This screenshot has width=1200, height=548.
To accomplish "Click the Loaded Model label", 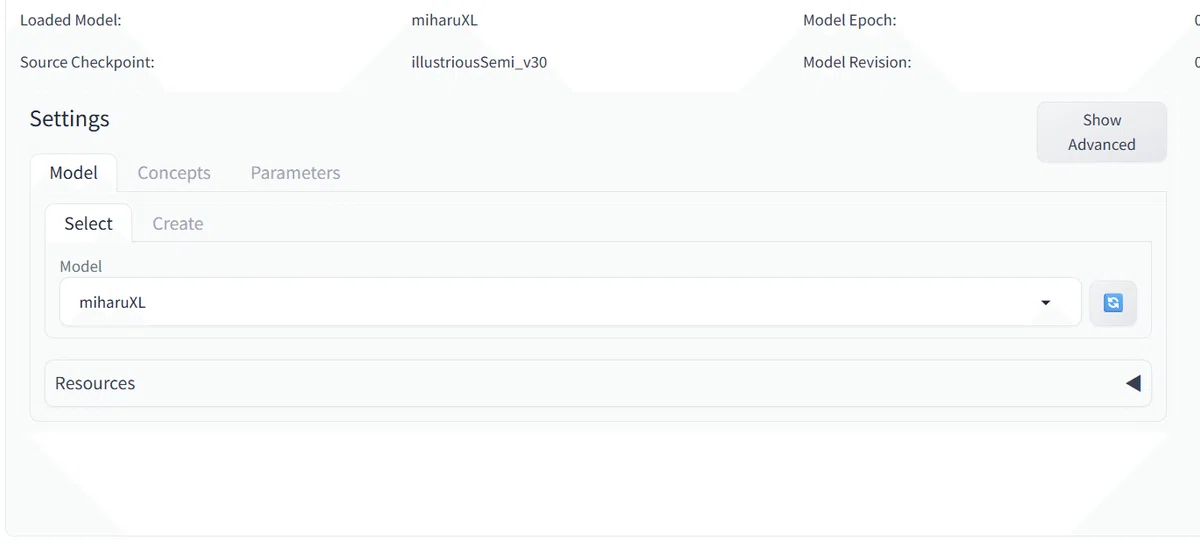I will coord(71,20).
